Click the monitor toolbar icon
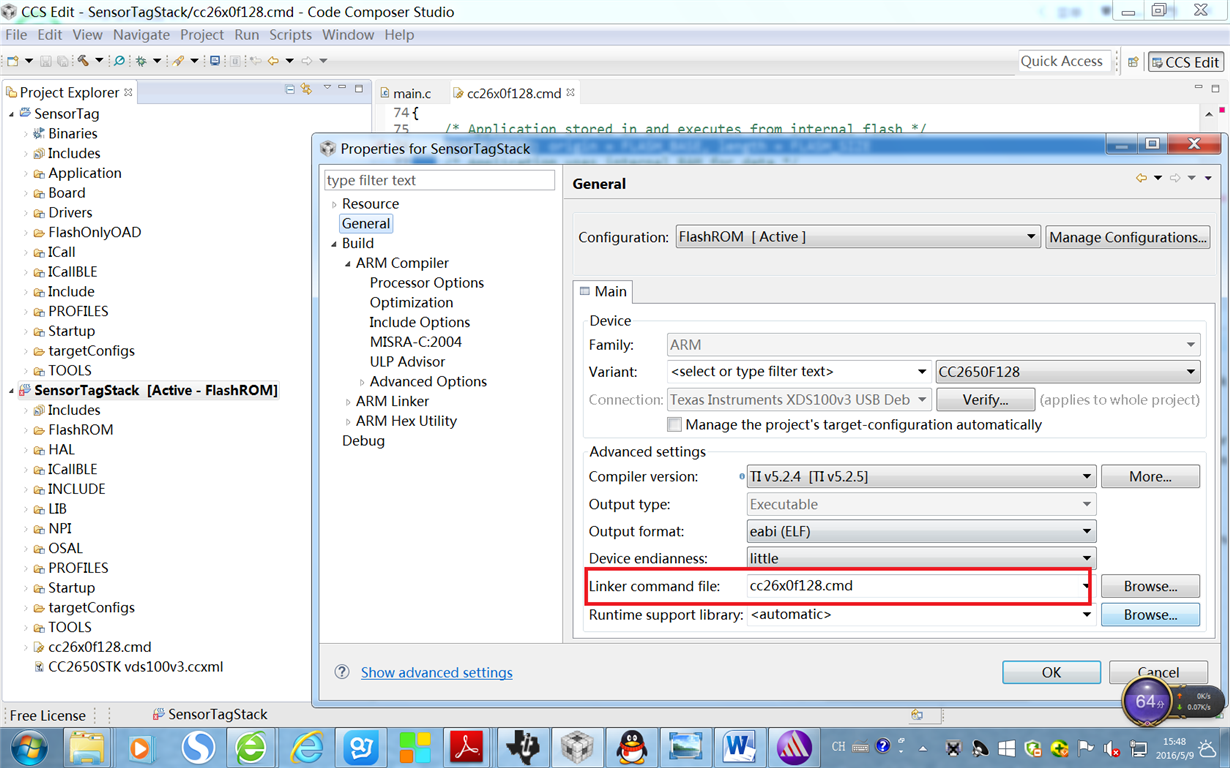1230x768 pixels. [215, 61]
